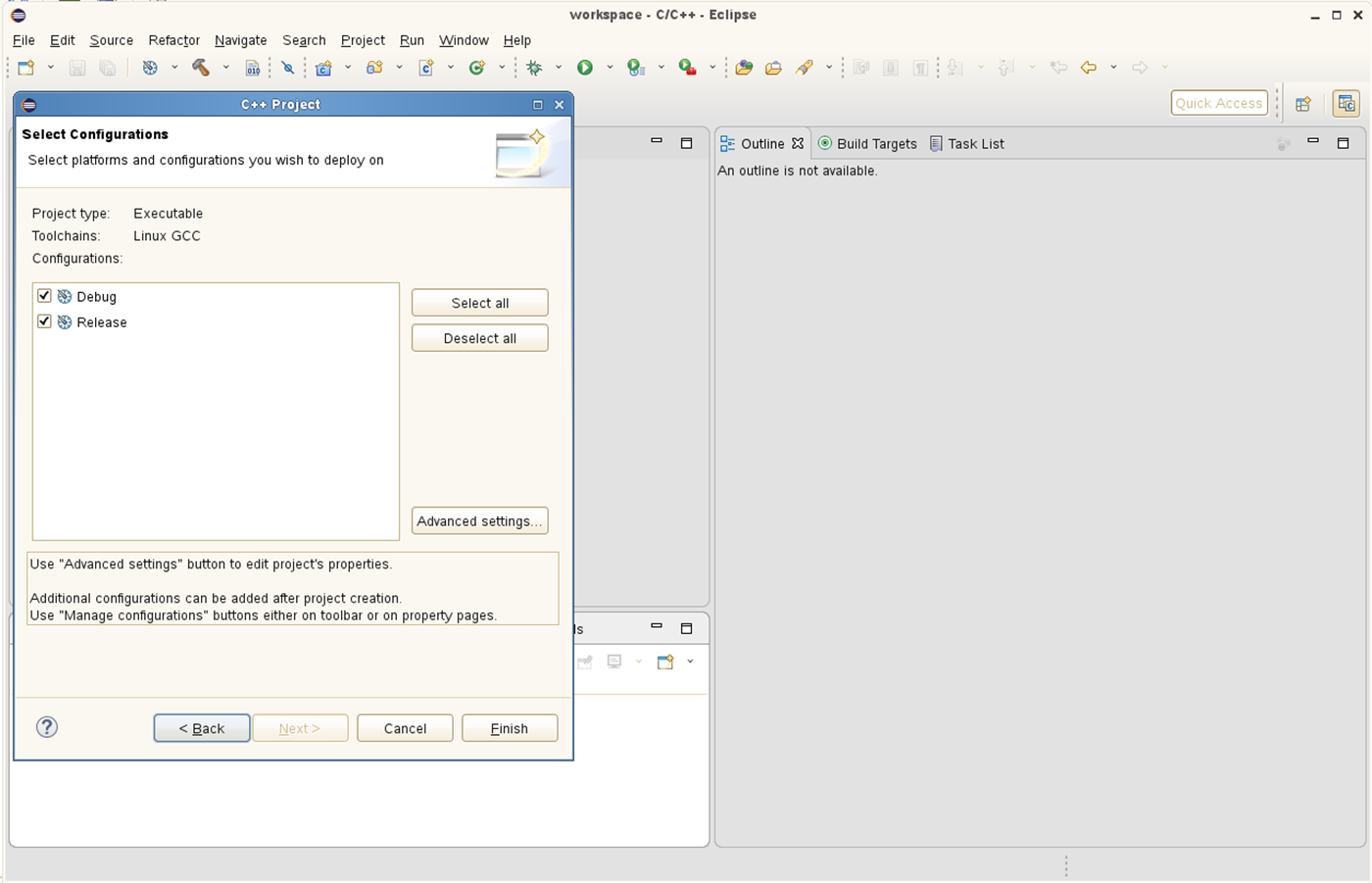Maximize the bottom console panel
1372x883 pixels.
tap(687, 628)
